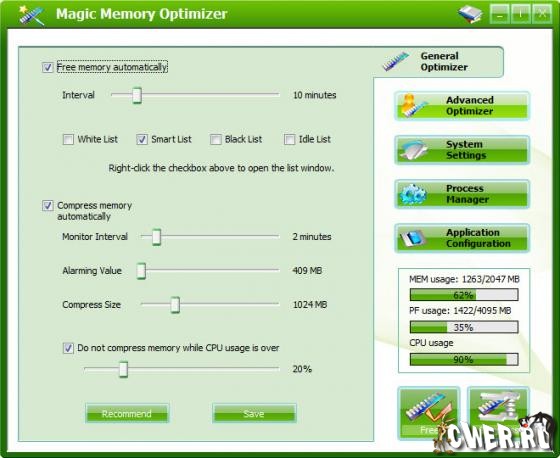Click the Compress Size slider handle

(175, 304)
